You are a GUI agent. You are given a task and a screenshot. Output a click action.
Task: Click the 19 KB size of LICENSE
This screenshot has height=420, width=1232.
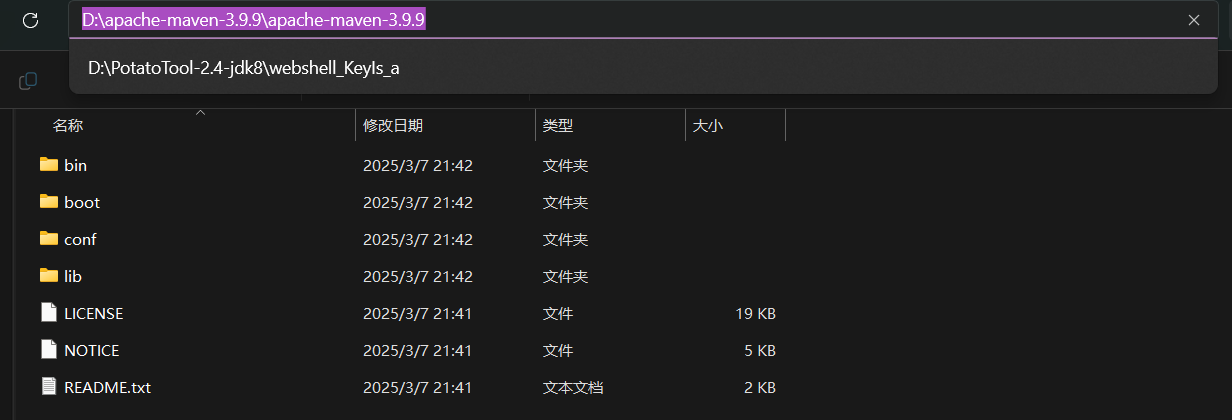coord(755,313)
